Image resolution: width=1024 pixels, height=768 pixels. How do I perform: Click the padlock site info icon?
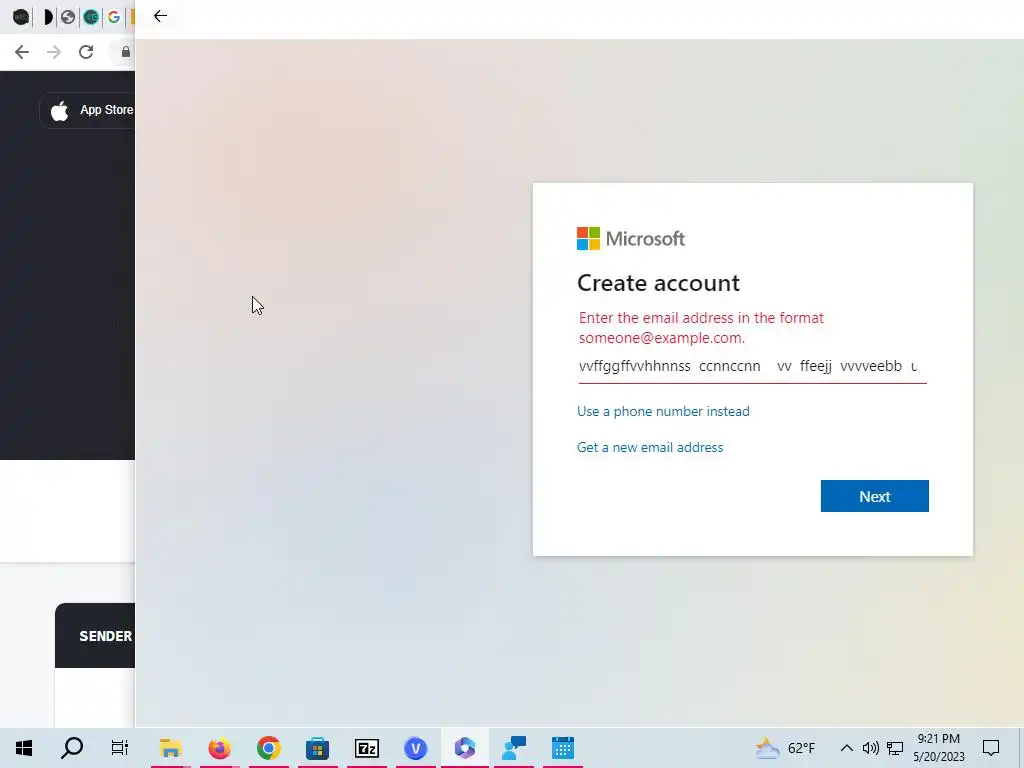pos(125,52)
